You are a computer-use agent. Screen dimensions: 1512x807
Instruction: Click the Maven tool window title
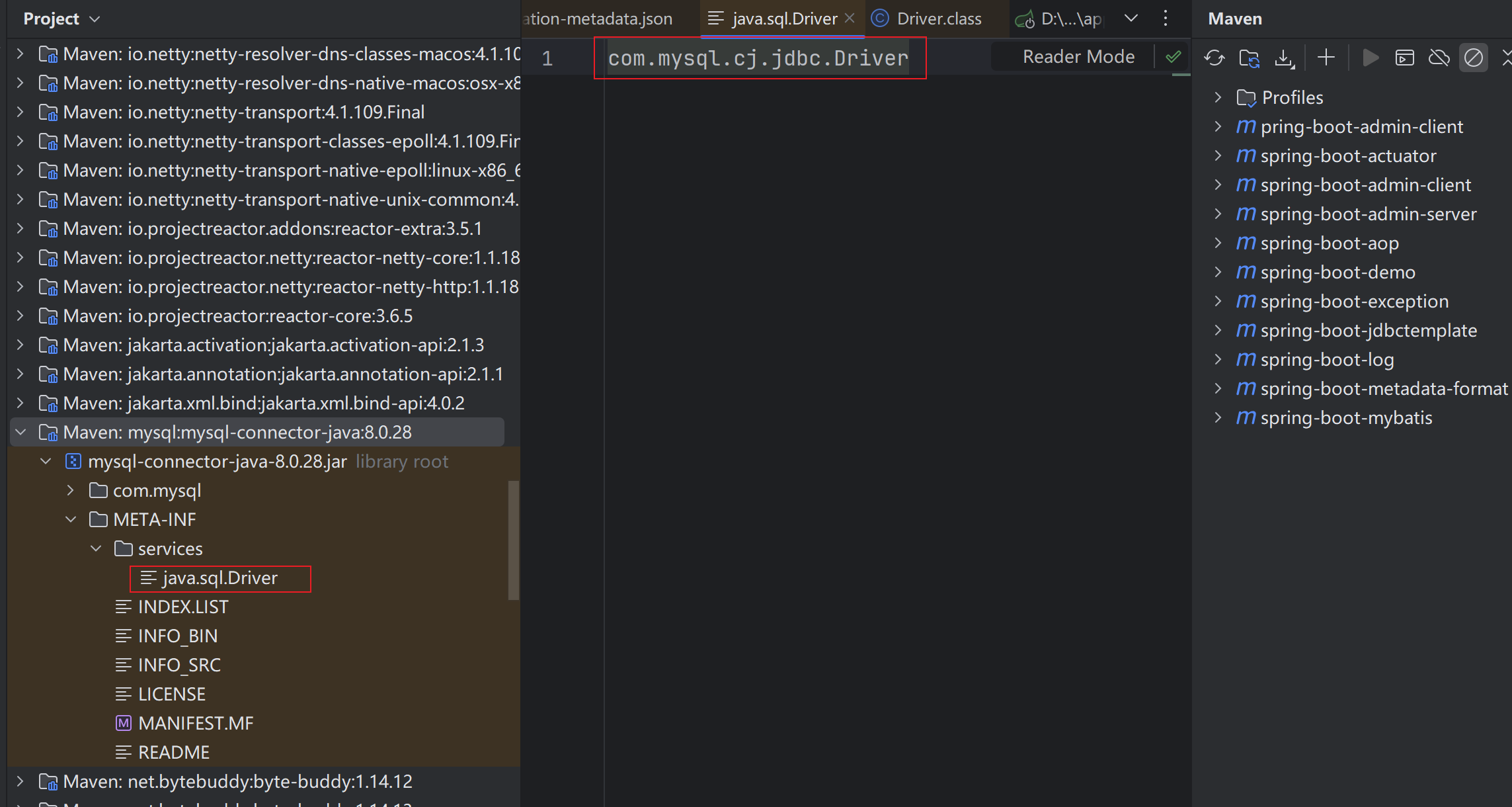[x=1235, y=19]
